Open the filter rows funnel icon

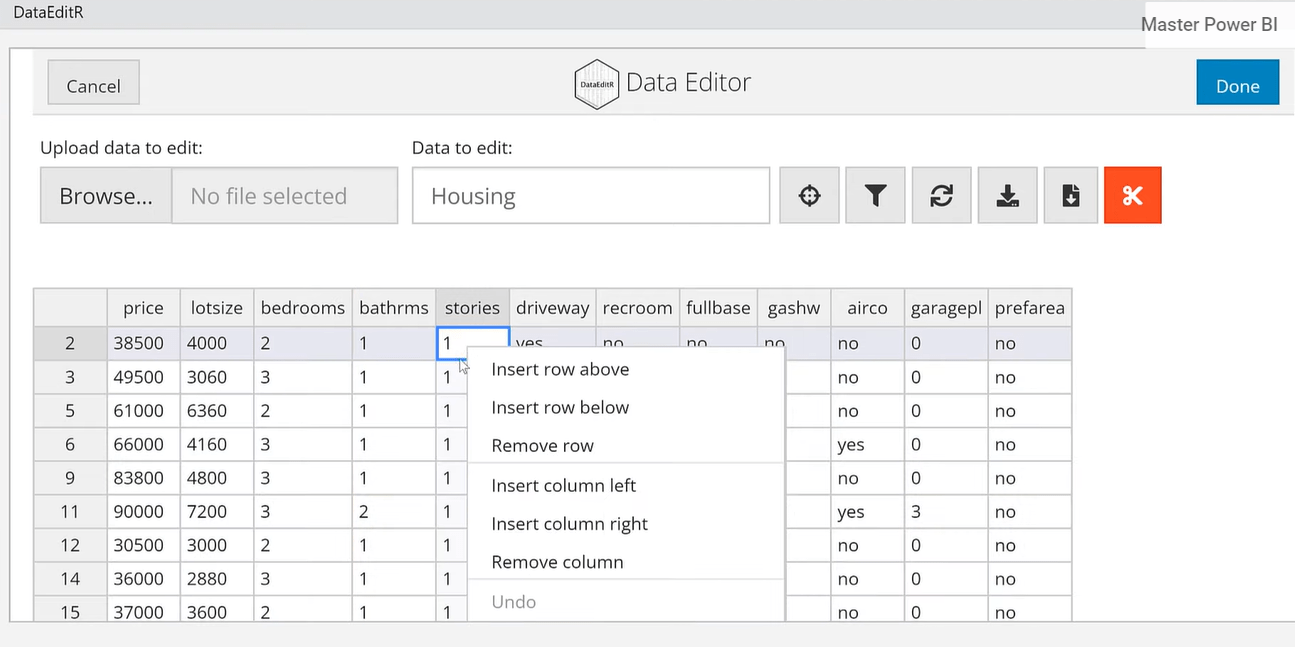[875, 195]
